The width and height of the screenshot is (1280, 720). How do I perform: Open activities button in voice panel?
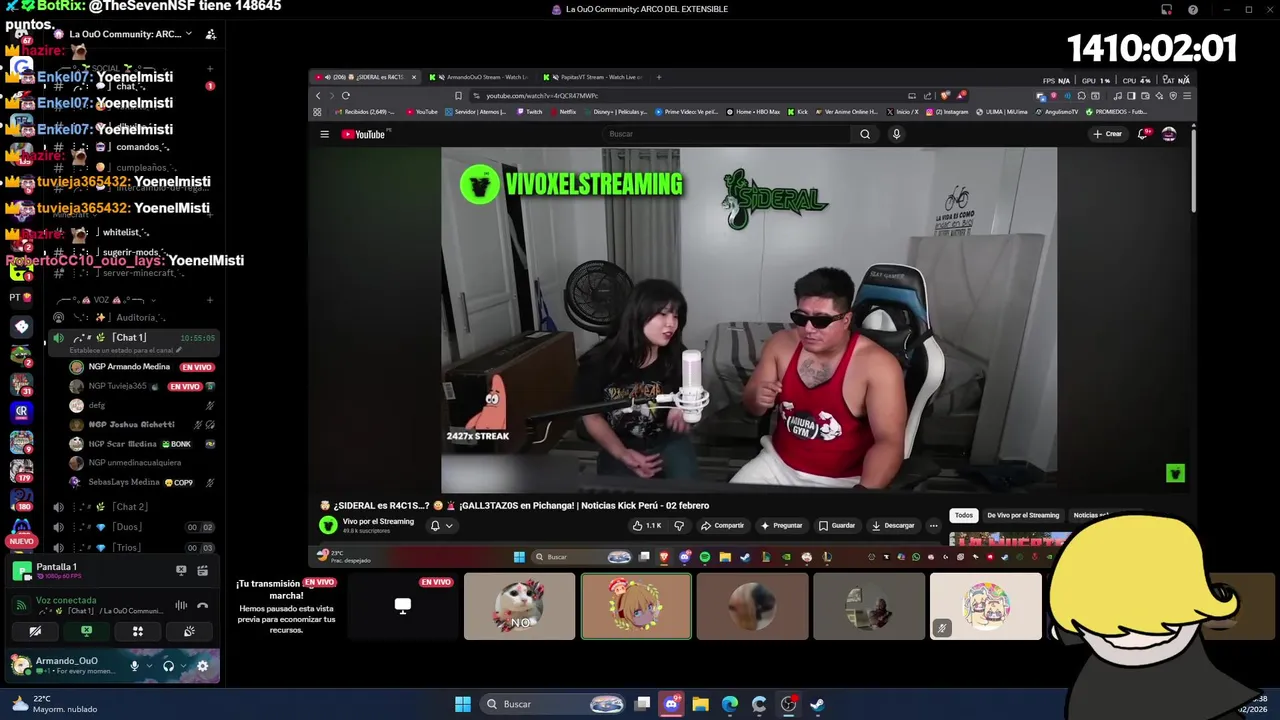click(x=138, y=631)
